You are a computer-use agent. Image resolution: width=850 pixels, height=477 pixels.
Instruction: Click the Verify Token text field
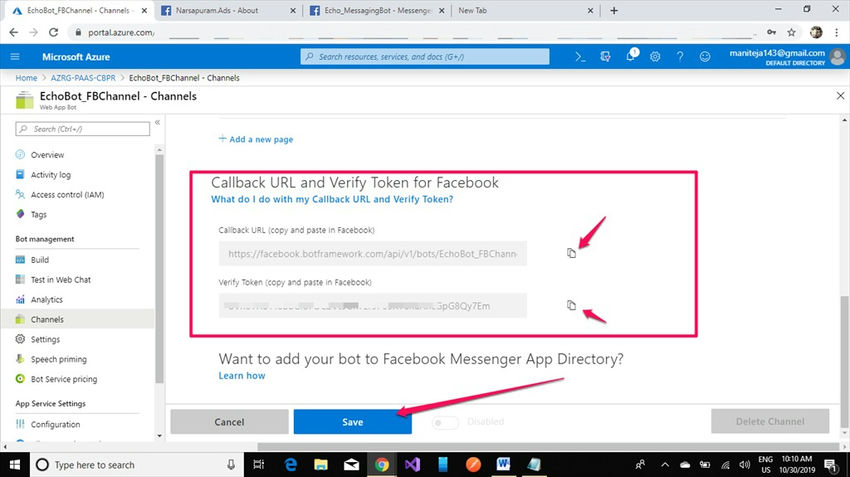click(372, 306)
